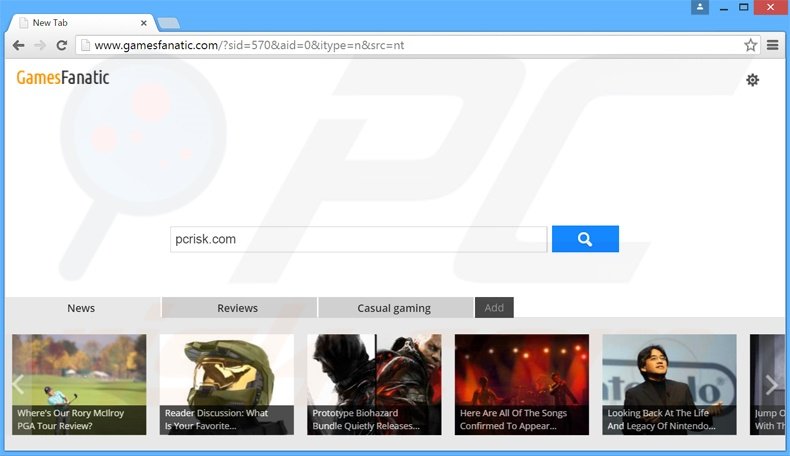The image size is (790, 456).
Task: Open the Prototype Biohazard Bundle article
Action: point(374,384)
